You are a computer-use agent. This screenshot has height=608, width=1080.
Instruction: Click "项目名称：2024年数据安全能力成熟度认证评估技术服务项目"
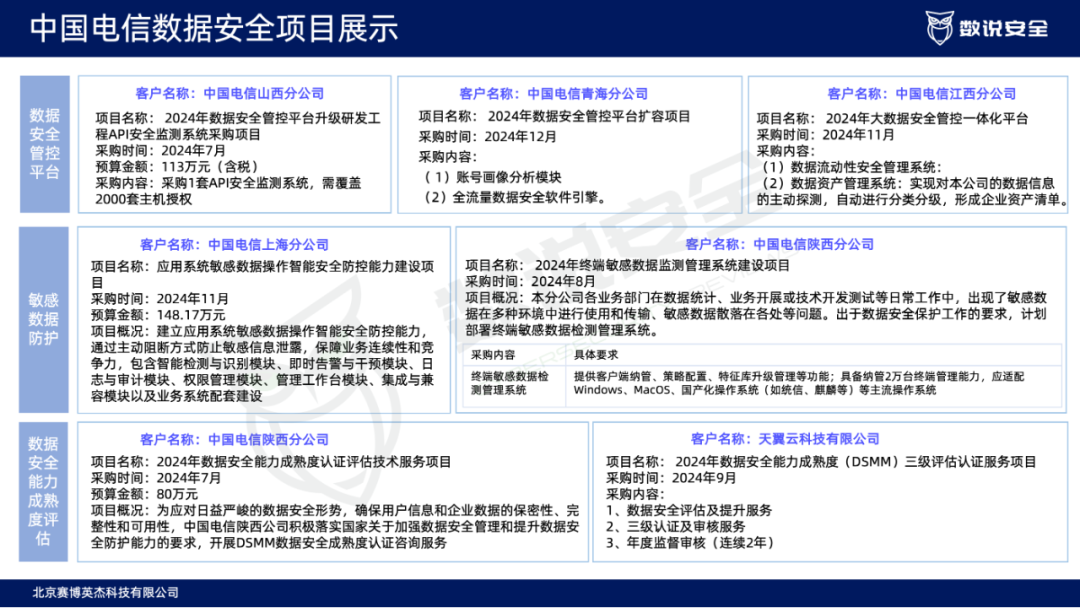271,461
